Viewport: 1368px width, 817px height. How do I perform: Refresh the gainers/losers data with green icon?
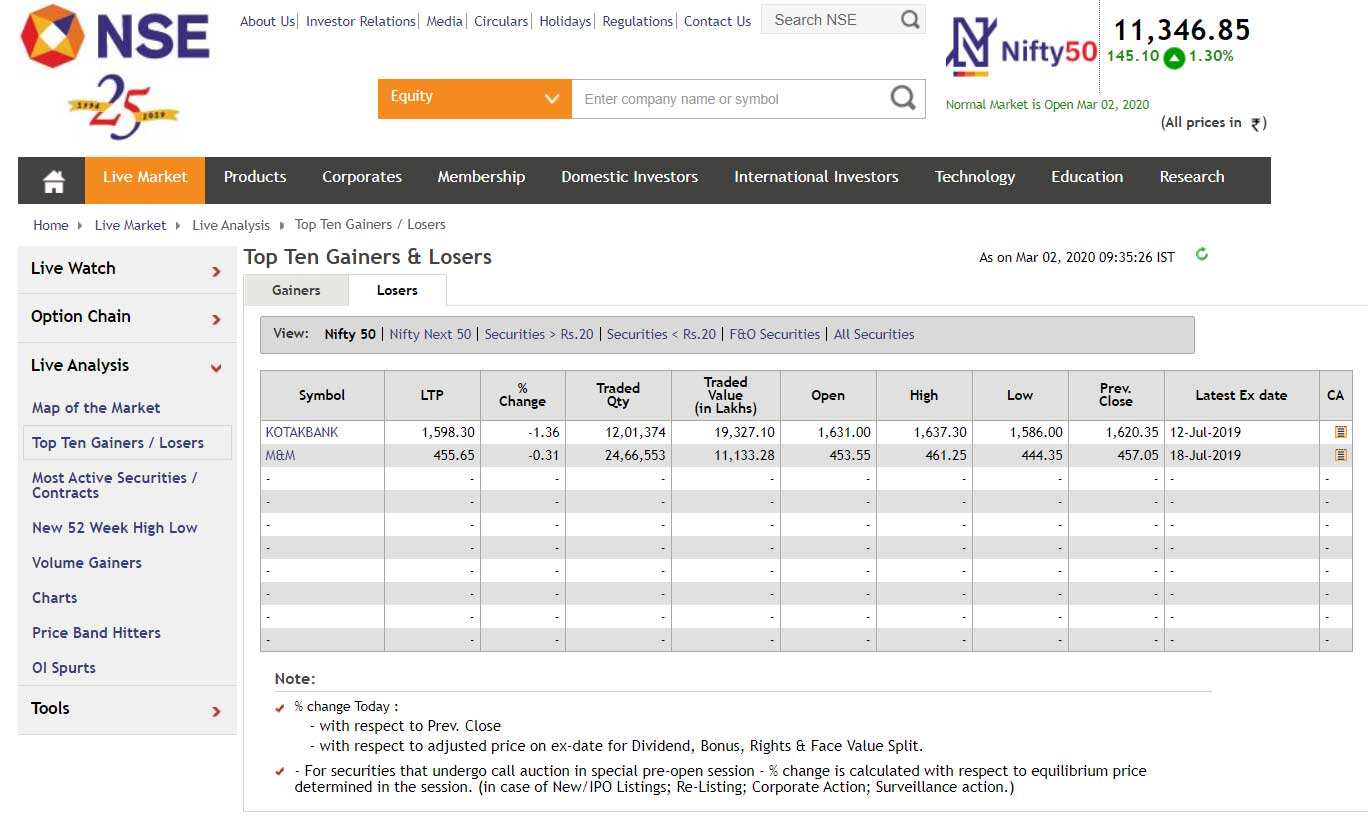[1202, 254]
